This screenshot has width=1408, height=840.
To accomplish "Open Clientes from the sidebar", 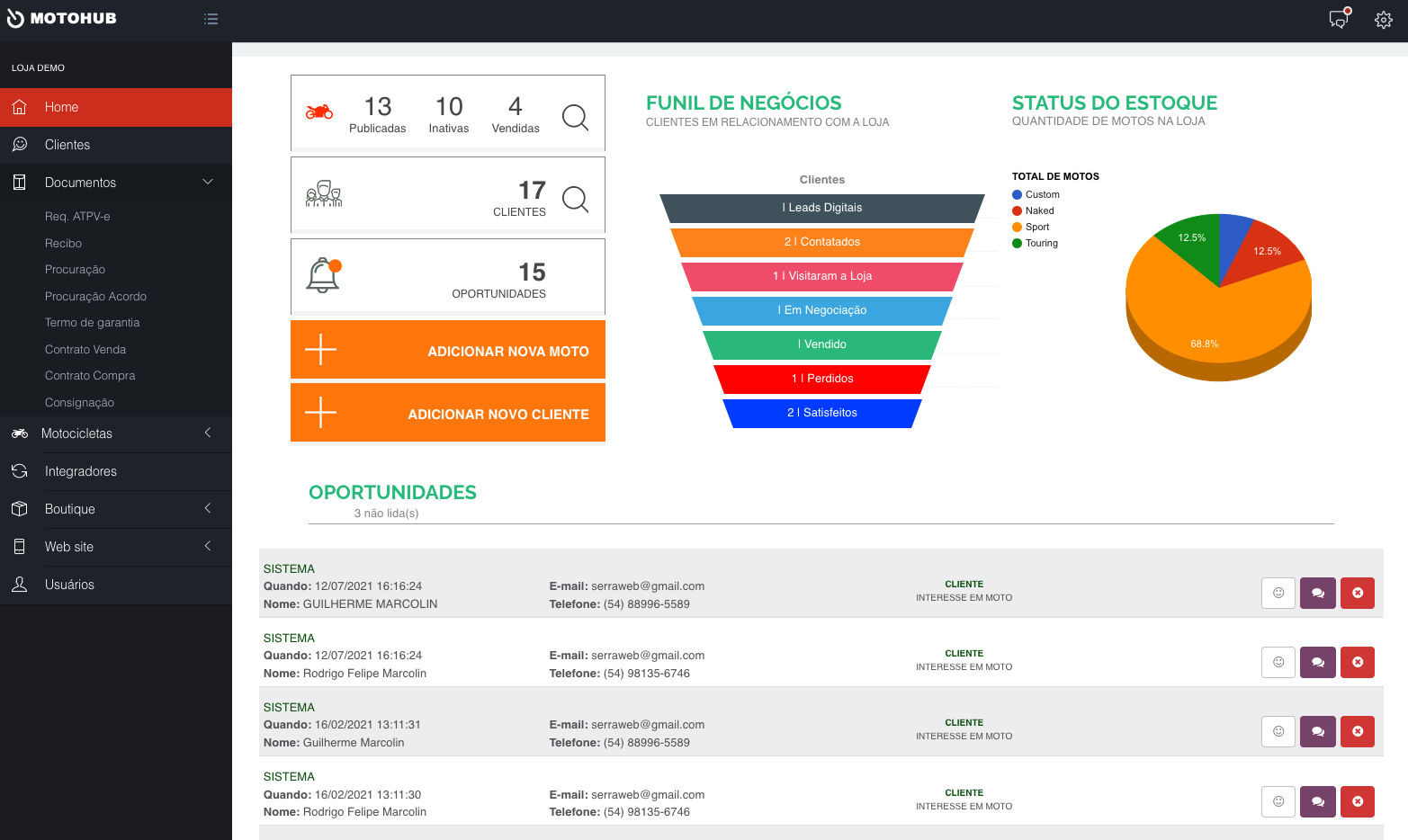I will click(67, 145).
